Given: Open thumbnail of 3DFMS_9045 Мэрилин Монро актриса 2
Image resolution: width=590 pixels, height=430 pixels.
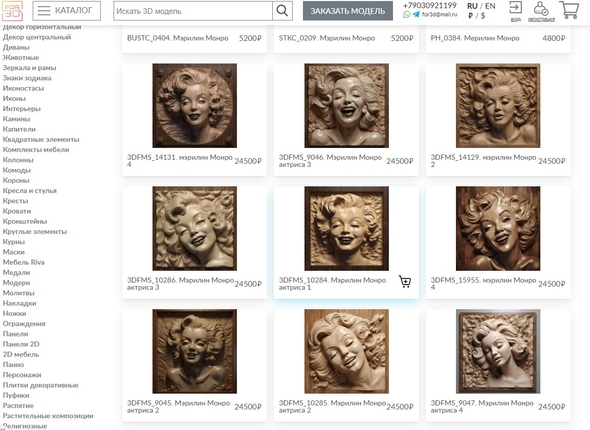Looking at the screenshot, I should [x=195, y=351].
